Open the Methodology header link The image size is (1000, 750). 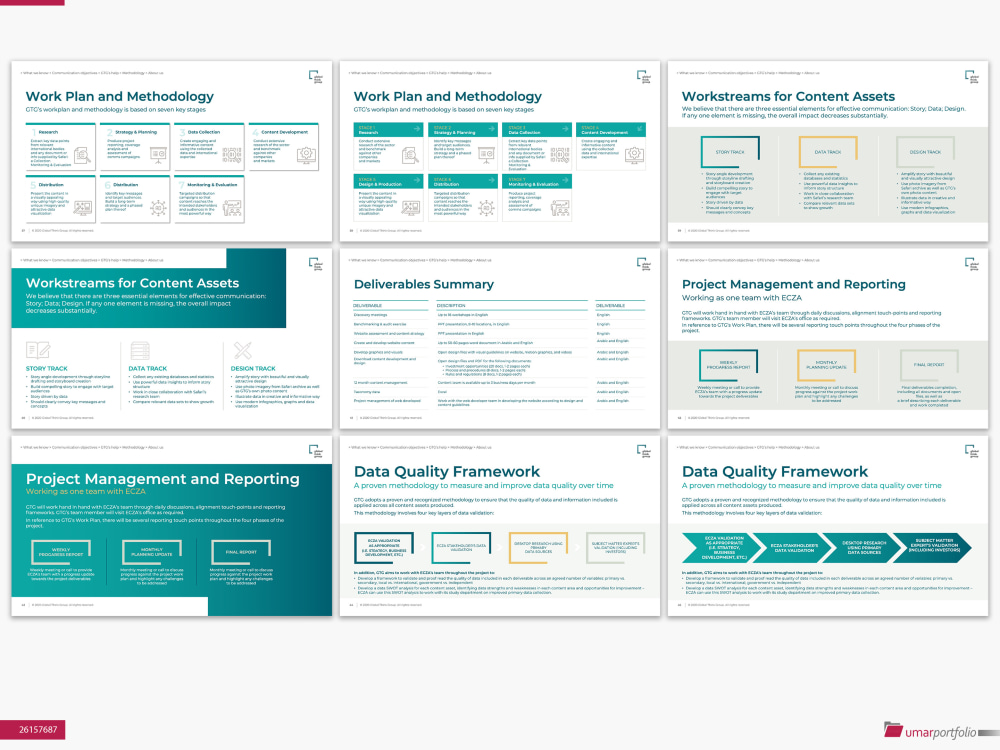click(133, 73)
